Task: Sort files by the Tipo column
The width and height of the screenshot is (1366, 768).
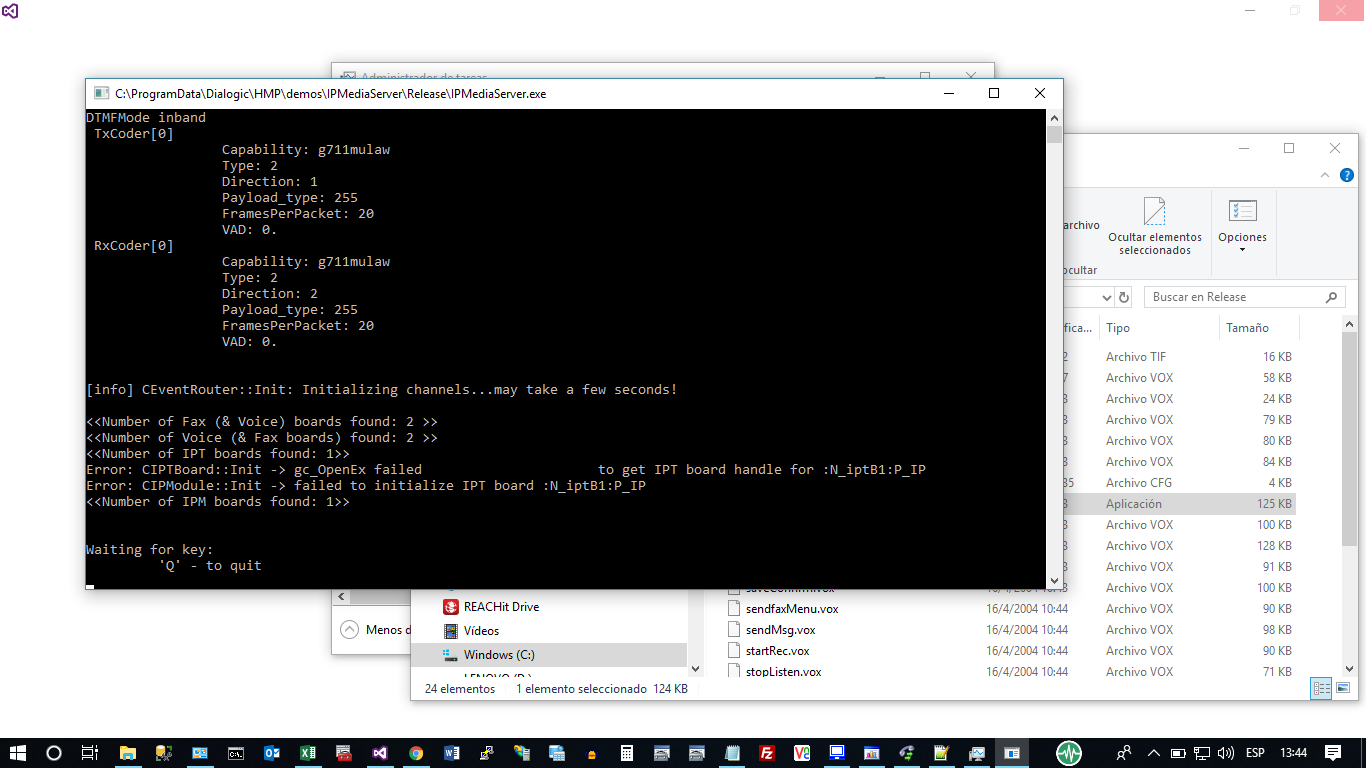Action: point(1117,328)
